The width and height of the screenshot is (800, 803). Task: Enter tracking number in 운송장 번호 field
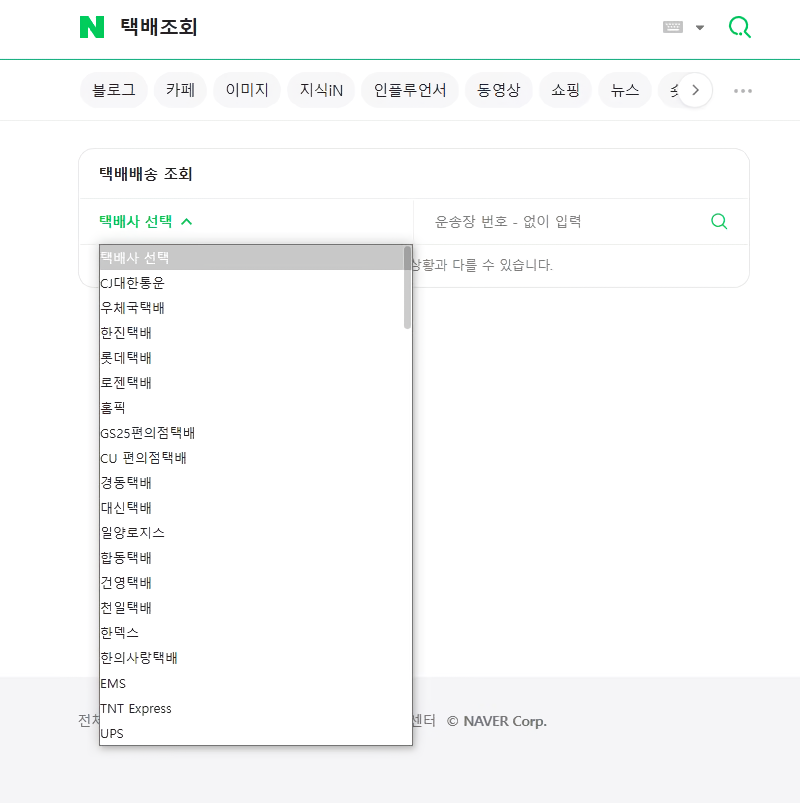click(560, 221)
